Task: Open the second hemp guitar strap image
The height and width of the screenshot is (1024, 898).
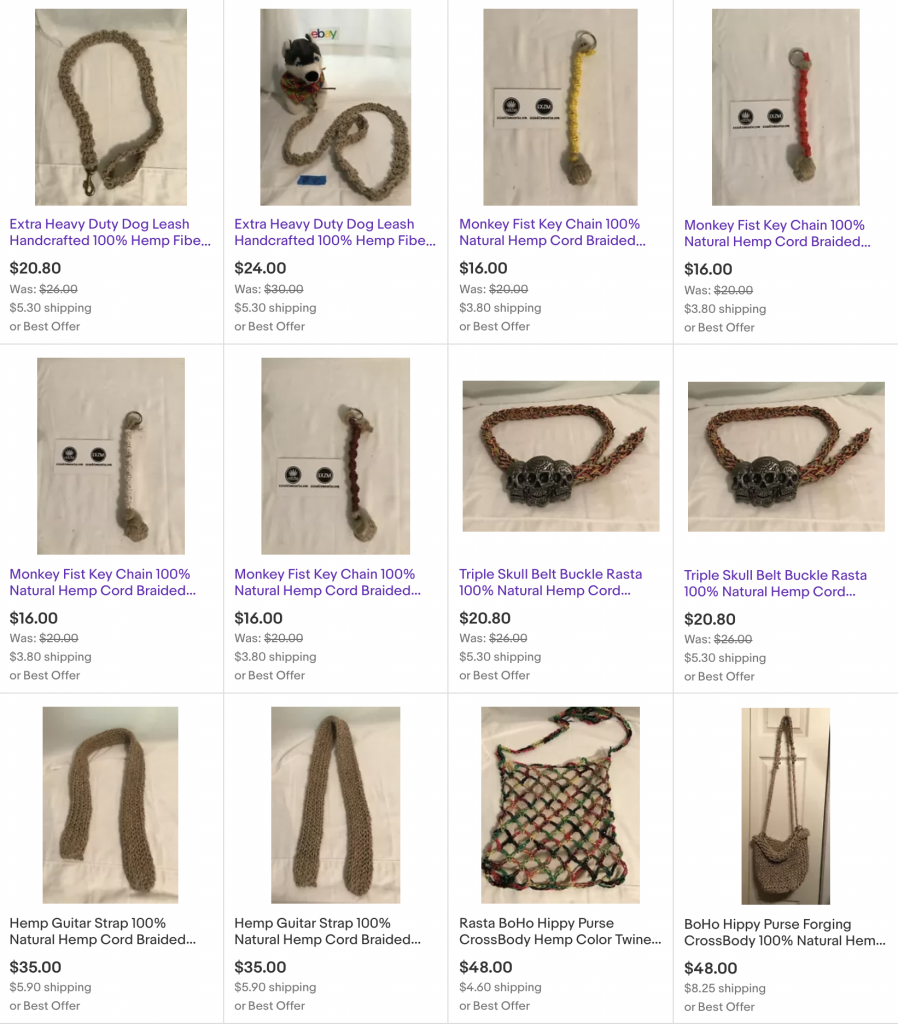Action: pyautogui.click(x=336, y=805)
